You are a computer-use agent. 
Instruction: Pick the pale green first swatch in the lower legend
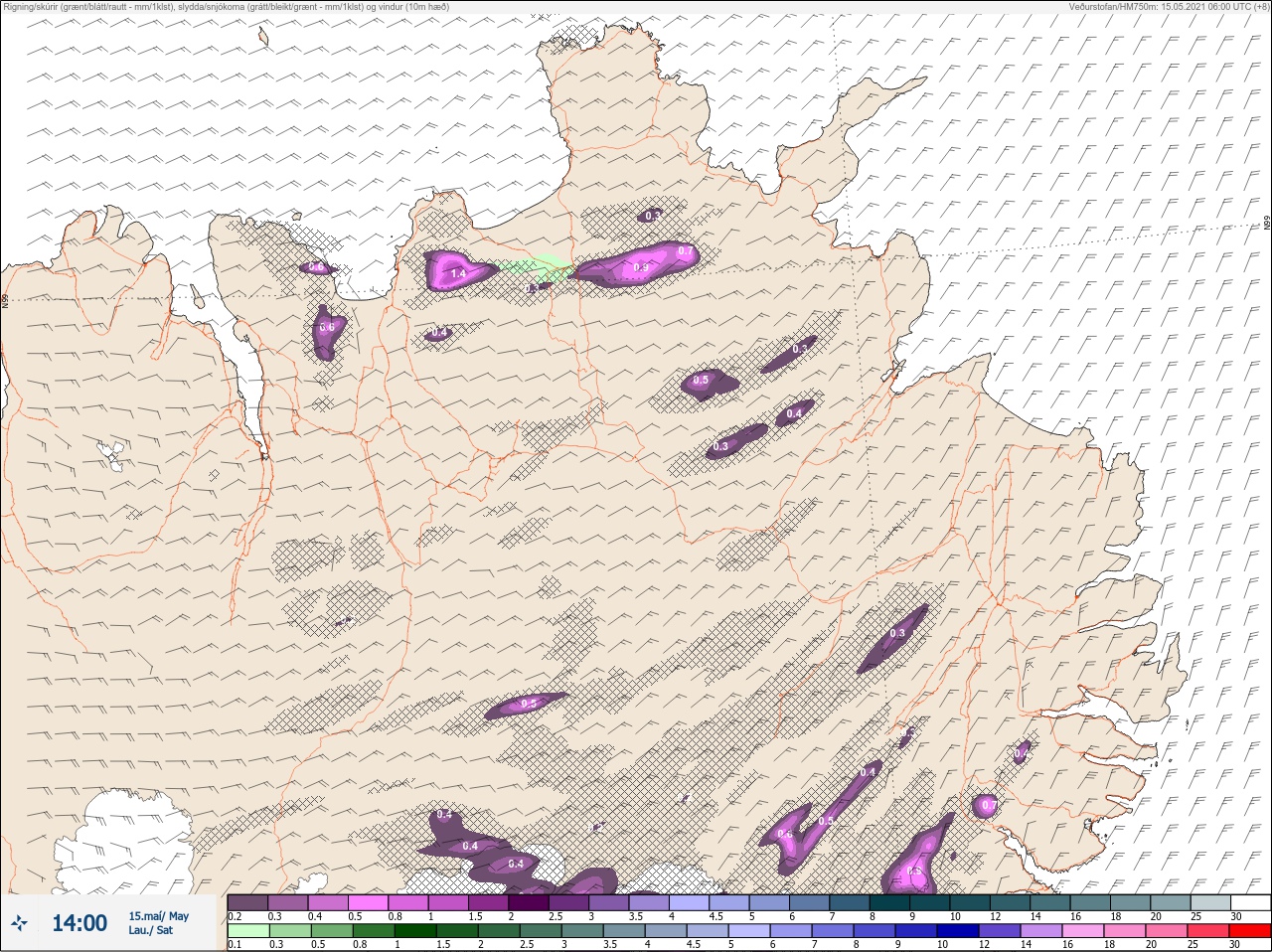point(247,931)
